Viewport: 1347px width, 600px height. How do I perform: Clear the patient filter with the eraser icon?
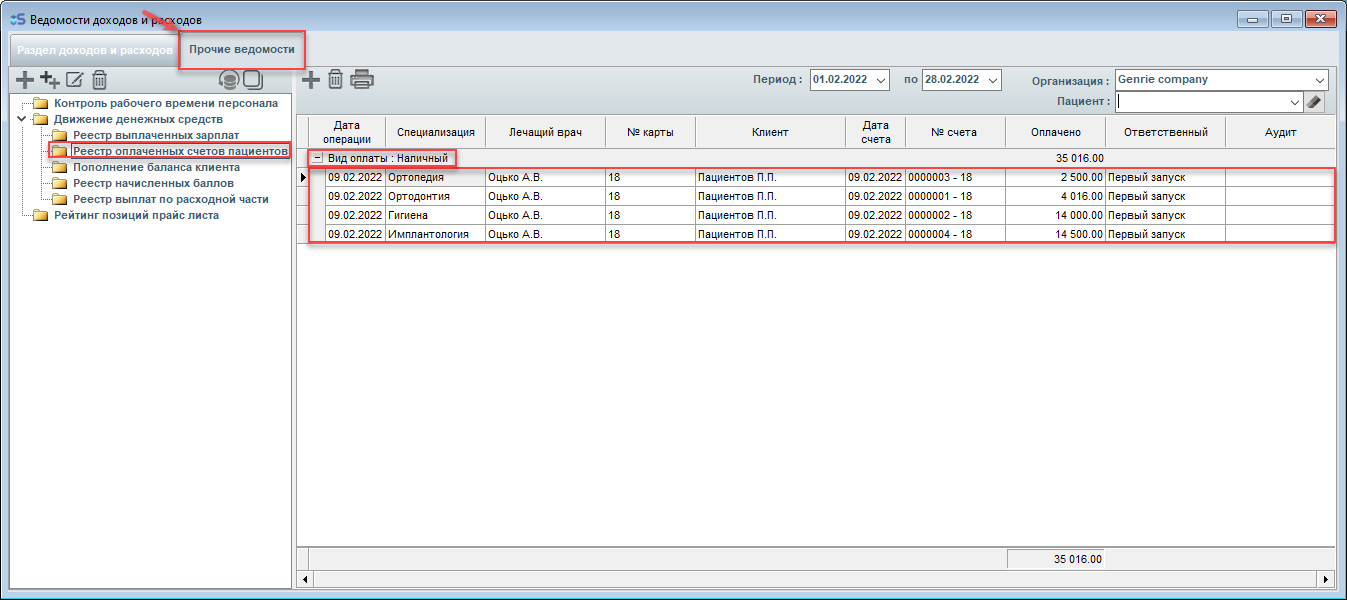point(1314,101)
